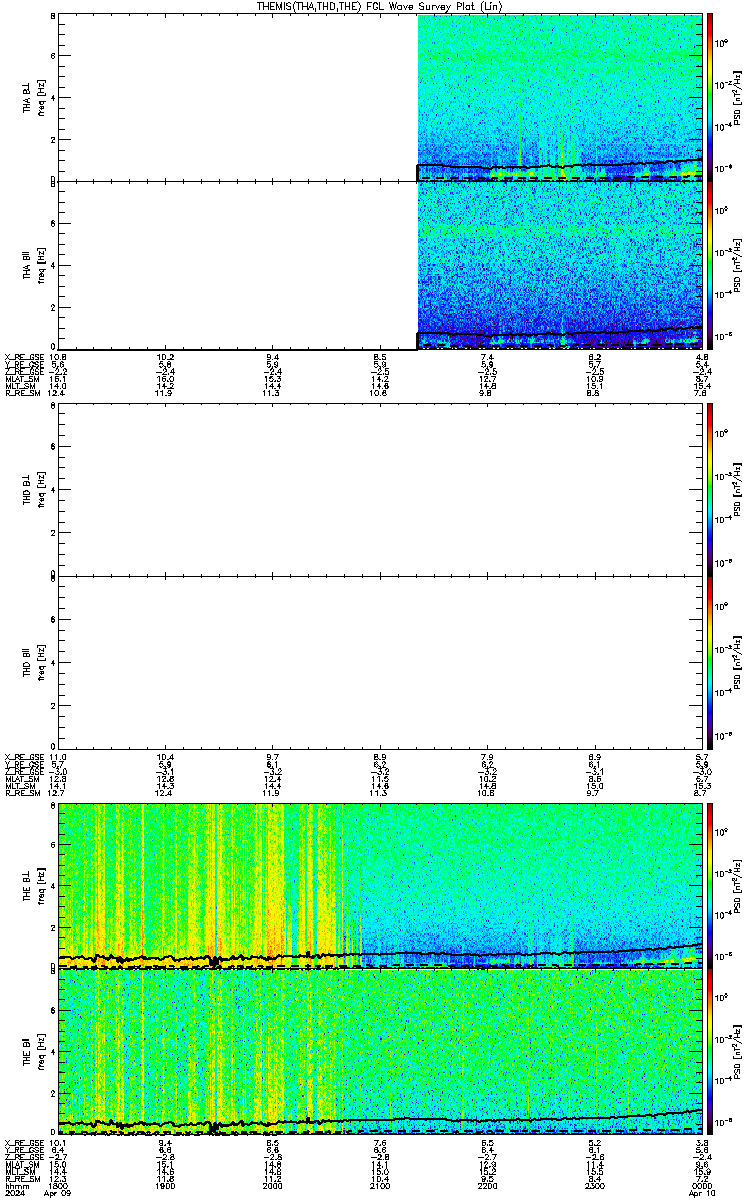This screenshot has height=1200, width=750.
Task: Click the THE B-perpendicular freq axis label
Action: (x=41, y=886)
